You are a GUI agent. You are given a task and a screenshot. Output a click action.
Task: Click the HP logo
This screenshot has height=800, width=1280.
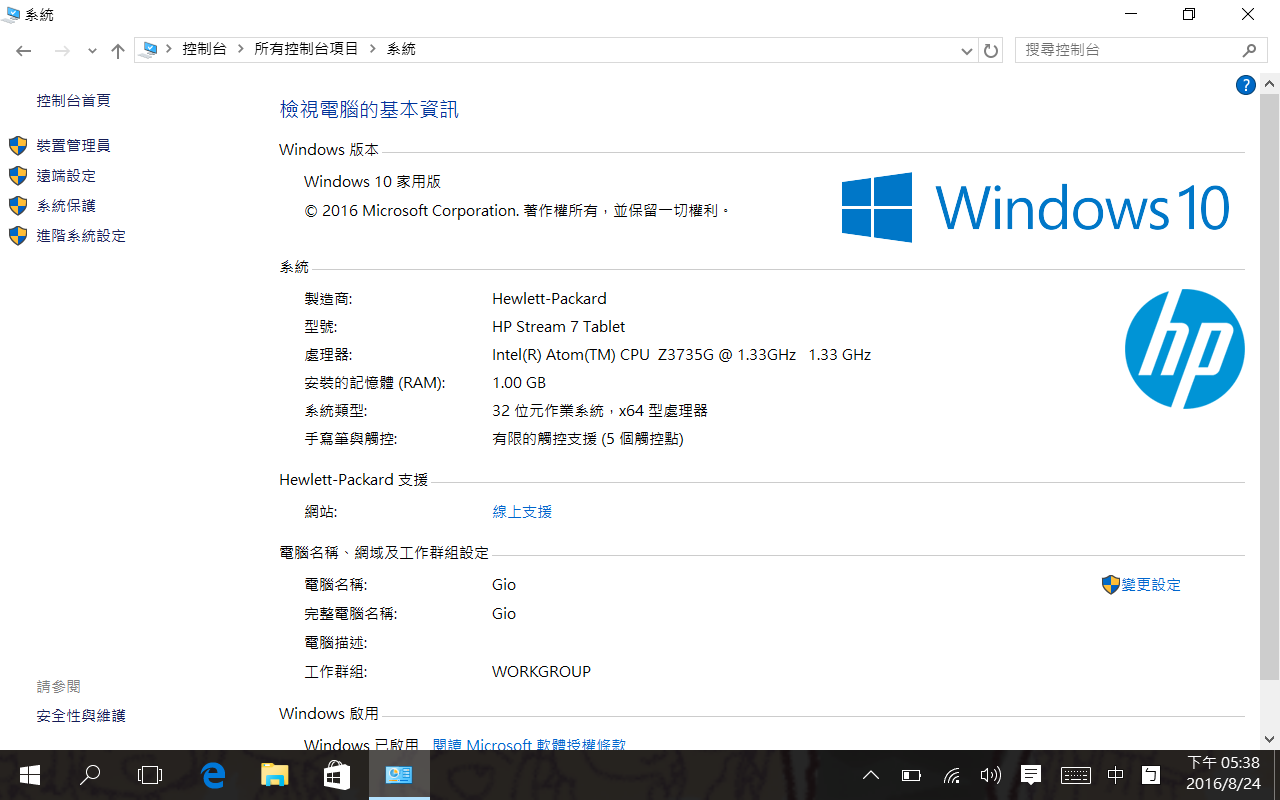tap(1185, 349)
